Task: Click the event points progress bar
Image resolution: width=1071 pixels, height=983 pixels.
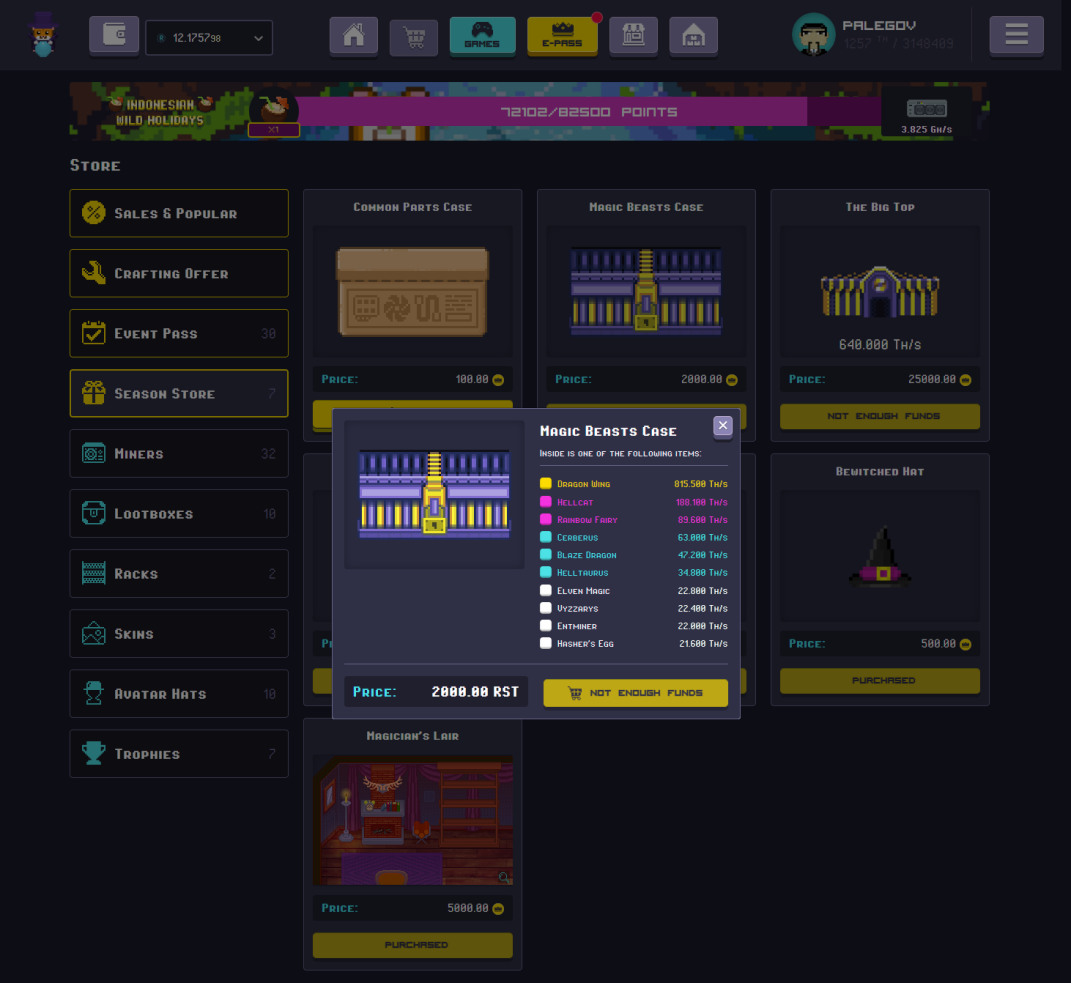Action: (588, 112)
